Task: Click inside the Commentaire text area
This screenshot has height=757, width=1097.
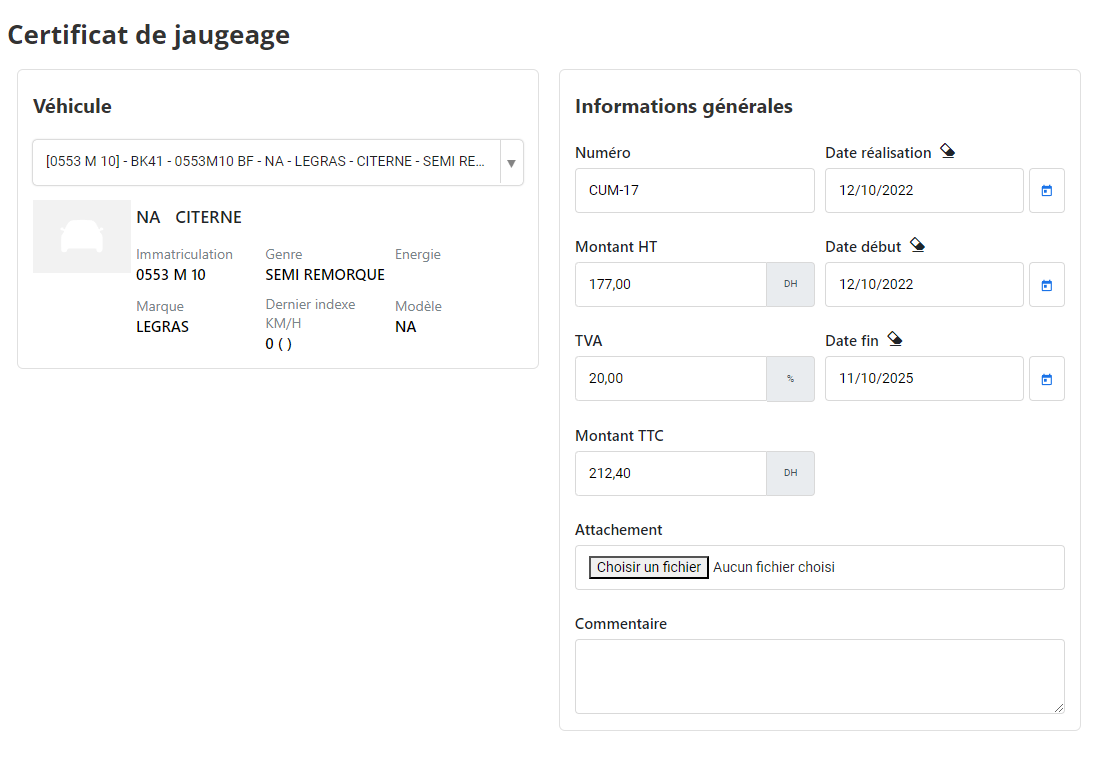Action: coord(820,677)
